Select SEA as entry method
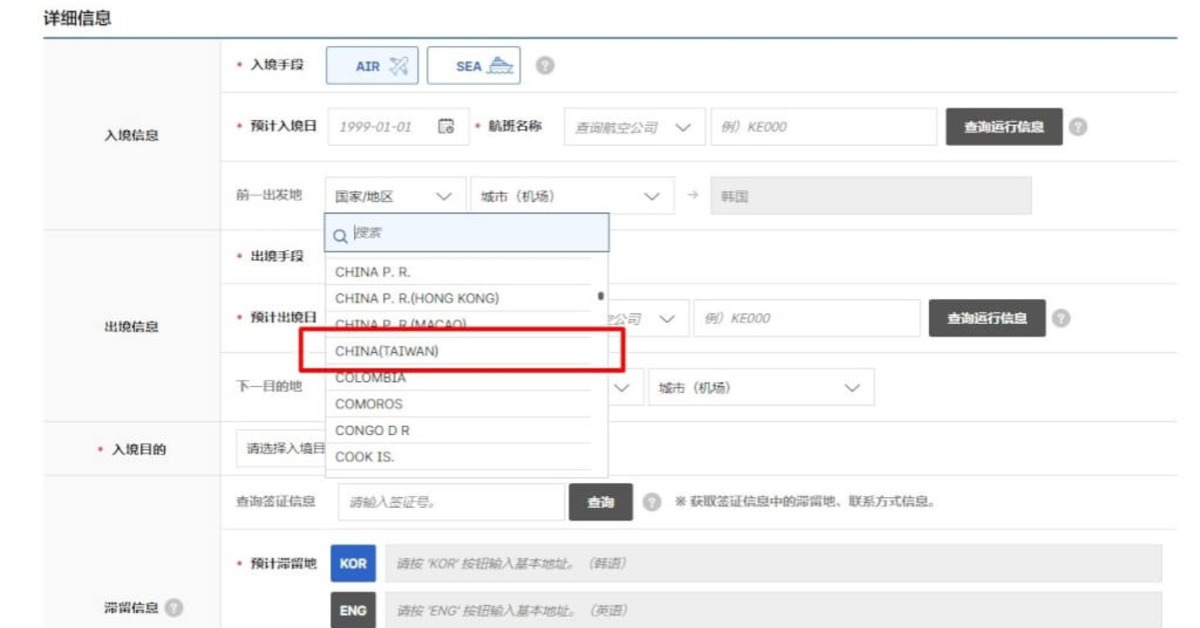This screenshot has height=628, width=1200. [474, 66]
